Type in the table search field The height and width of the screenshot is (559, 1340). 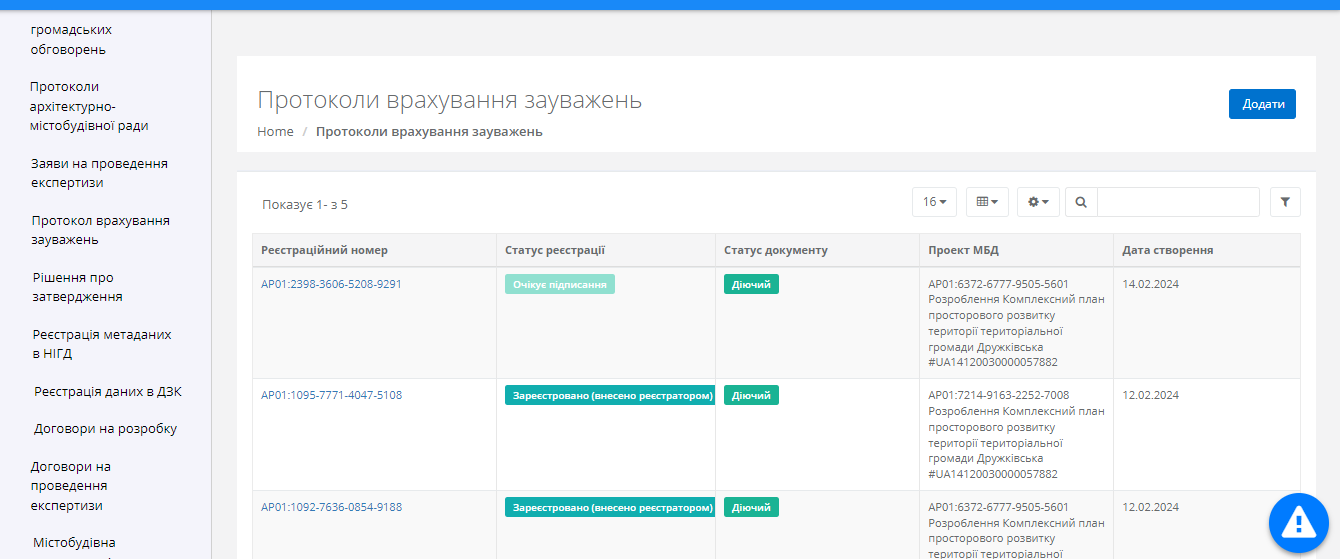(x=1178, y=202)
